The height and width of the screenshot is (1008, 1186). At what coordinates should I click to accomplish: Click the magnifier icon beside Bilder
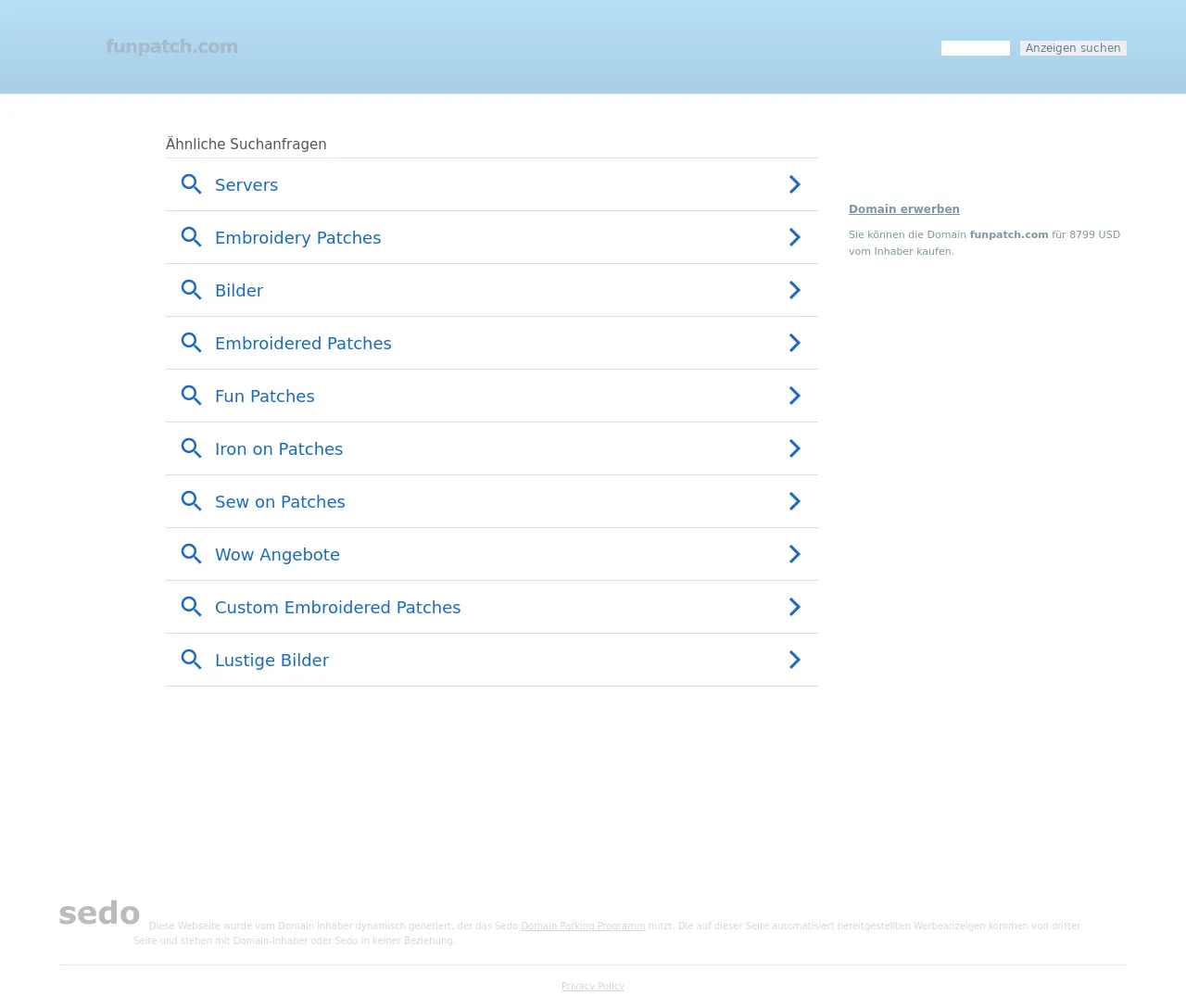tap(191, 290)
